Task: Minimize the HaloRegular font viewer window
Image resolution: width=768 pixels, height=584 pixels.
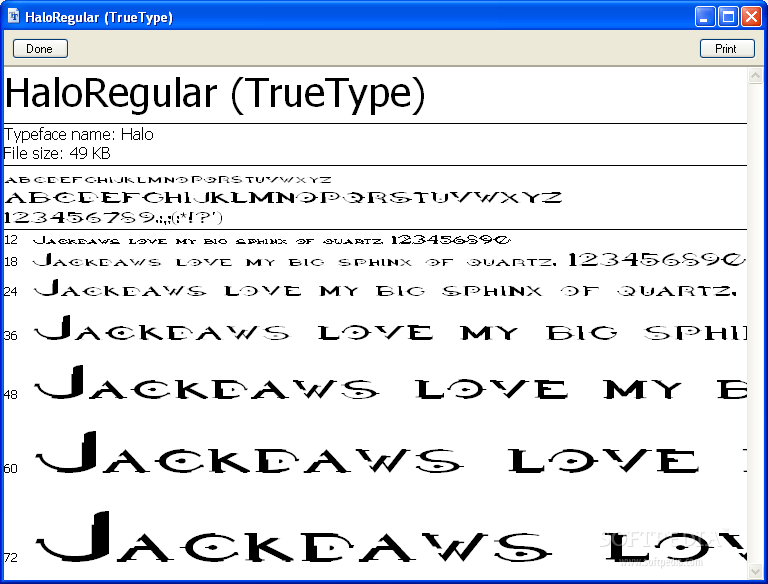Action: [x=705, y=17]
